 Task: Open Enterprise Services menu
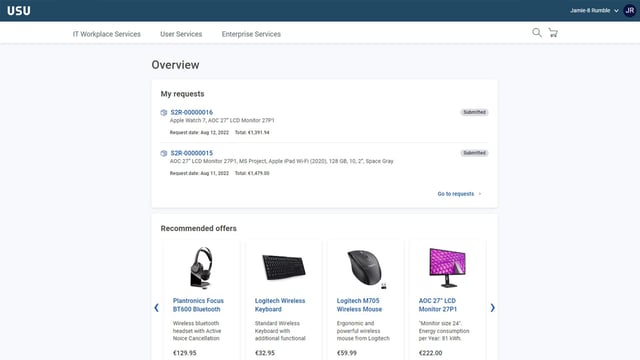[251, 34]
